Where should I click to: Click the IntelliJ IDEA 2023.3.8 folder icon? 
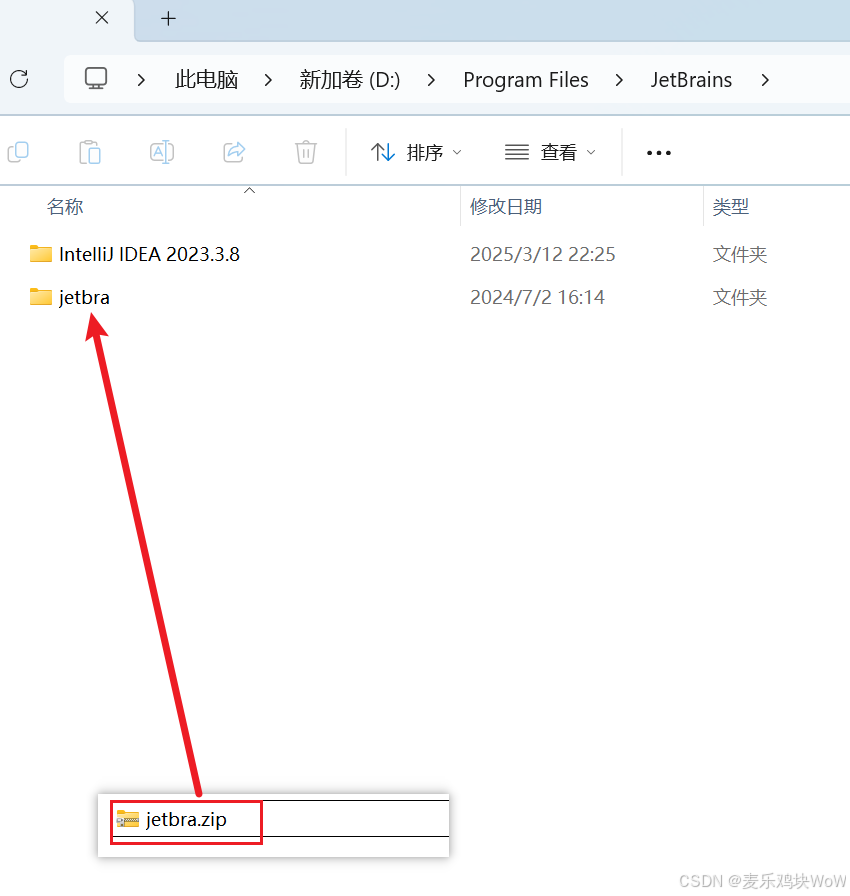(x=41, y=254)
